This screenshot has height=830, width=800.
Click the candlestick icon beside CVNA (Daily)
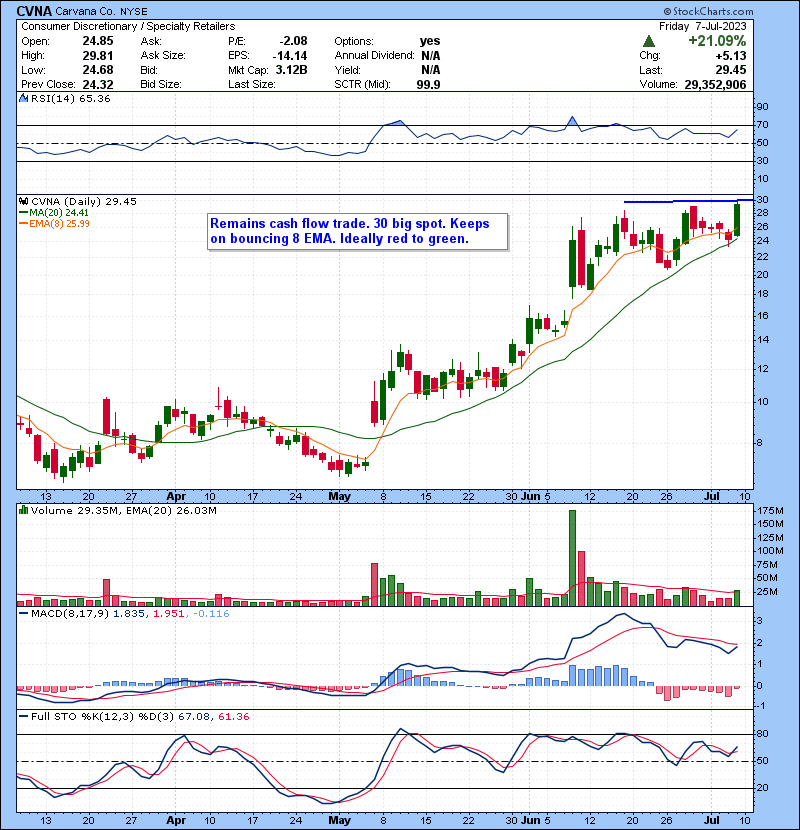[23, 201]
